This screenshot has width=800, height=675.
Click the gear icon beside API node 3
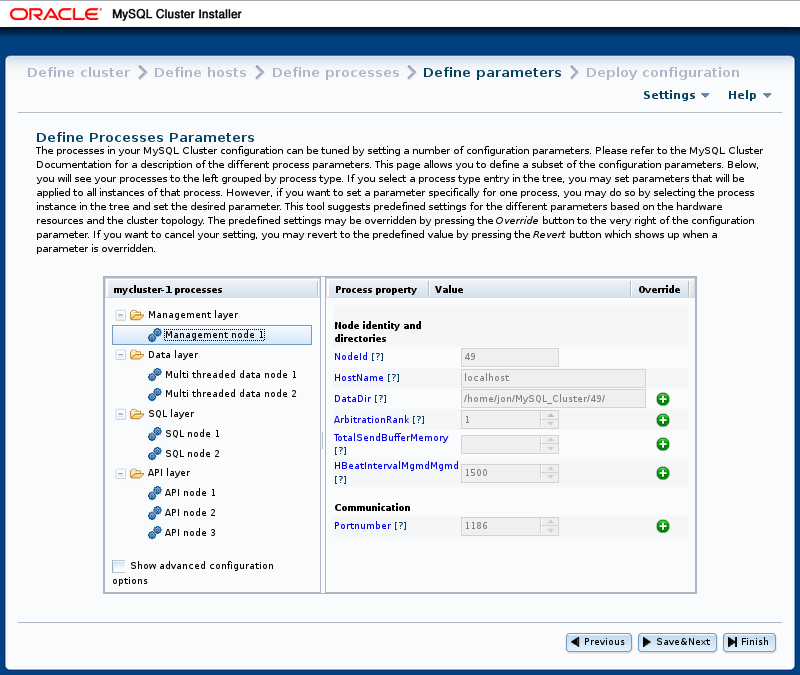tap(154, 533)
